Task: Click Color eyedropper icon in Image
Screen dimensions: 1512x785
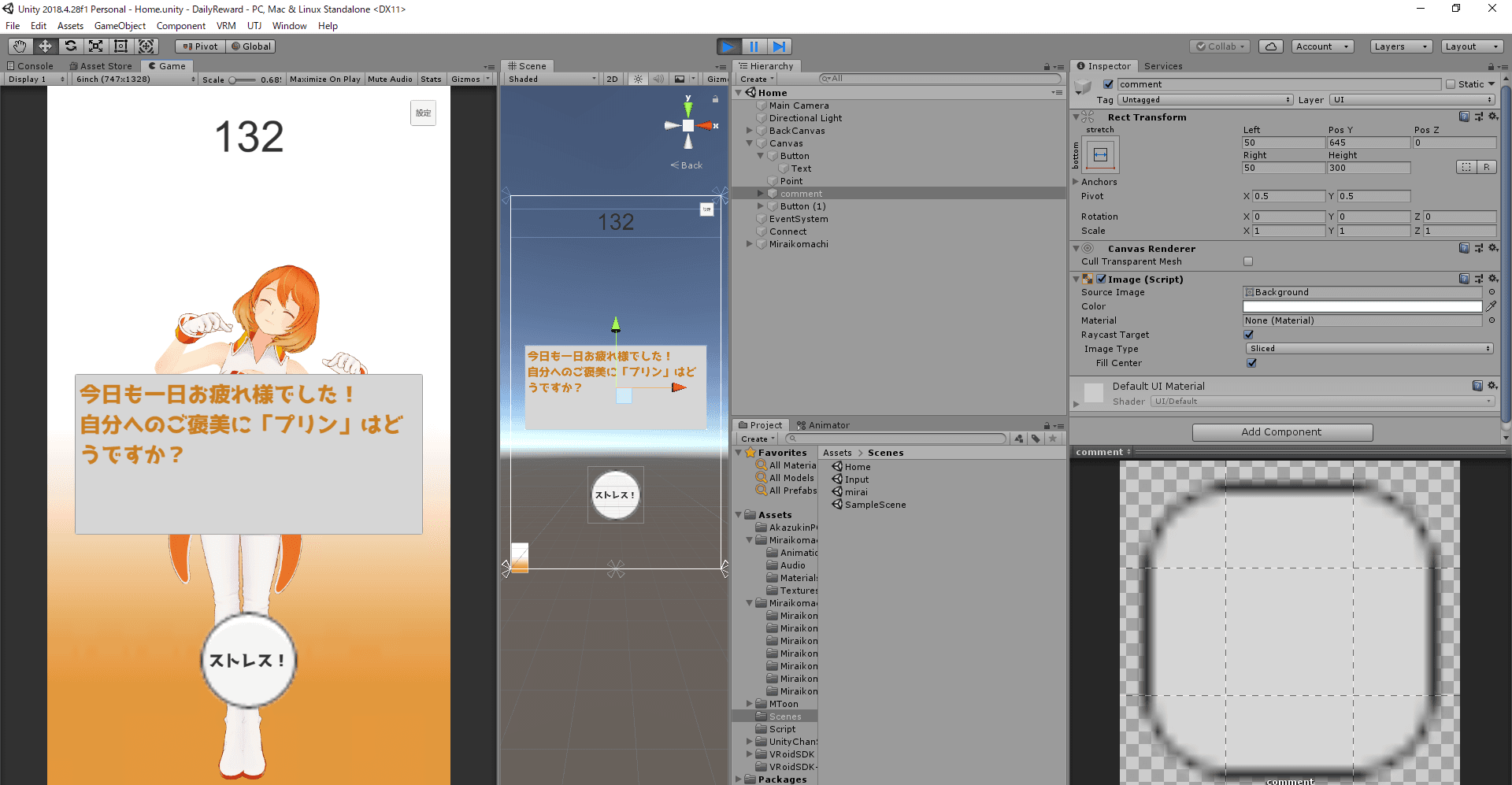Action: tap(1492, 306)
